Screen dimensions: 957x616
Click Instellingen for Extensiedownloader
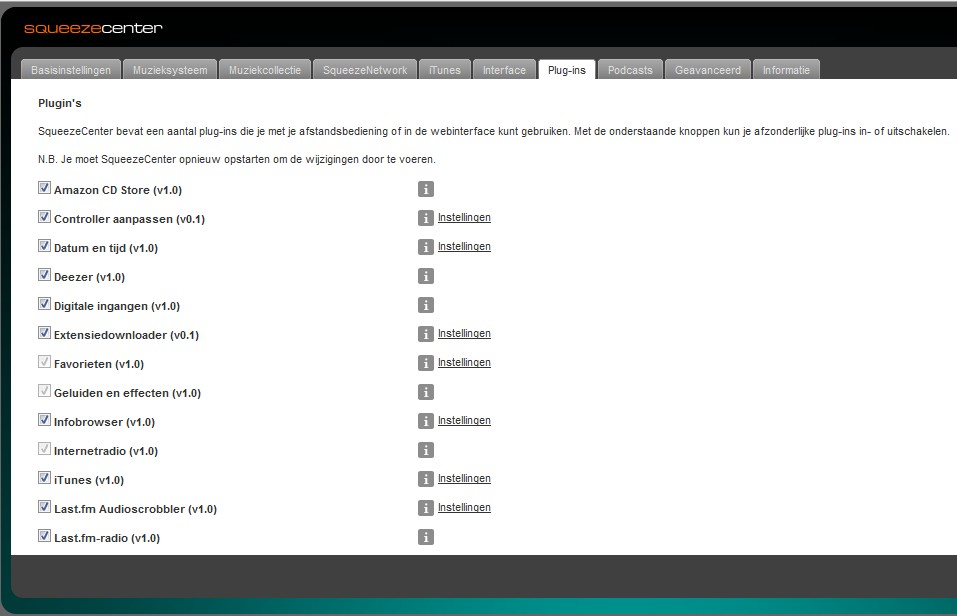(x=464, y=333)
